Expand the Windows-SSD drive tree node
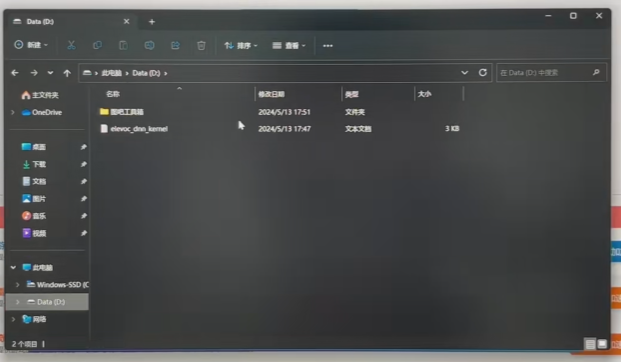Screen dimensions: 621x362 click(x=17, y=284)
